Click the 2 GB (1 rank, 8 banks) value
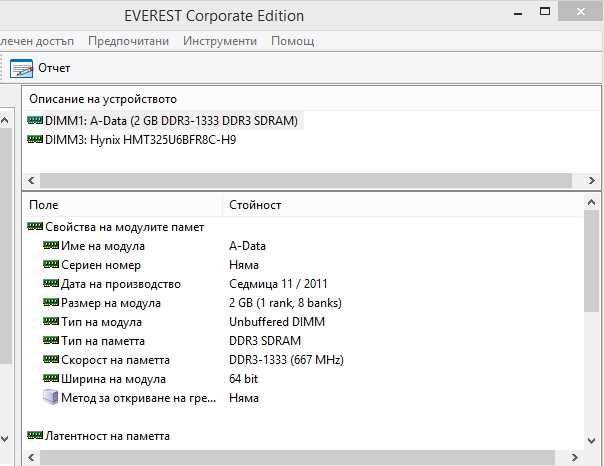Screen dimensions: 604x466 point(285,303)
